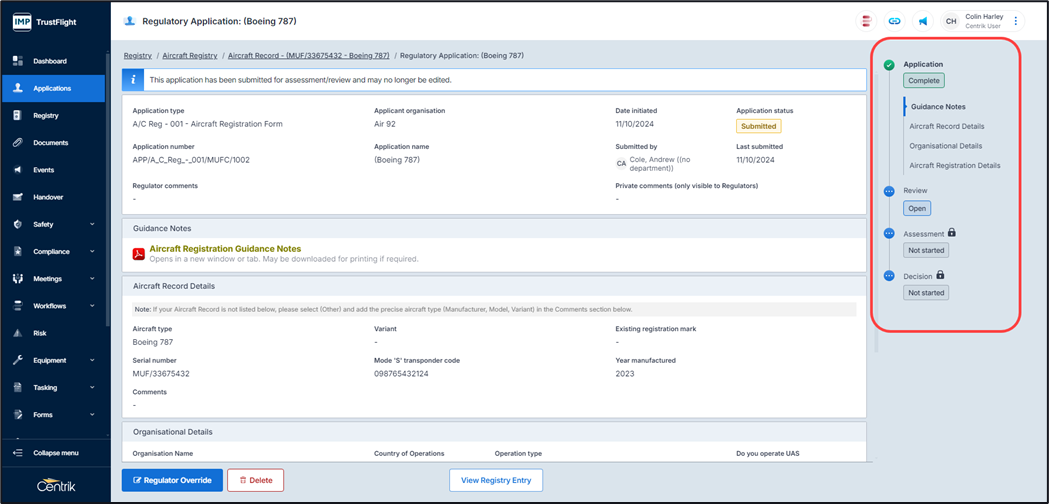
Task: Click the red database icon in header
Action: (x=866, y=21)
